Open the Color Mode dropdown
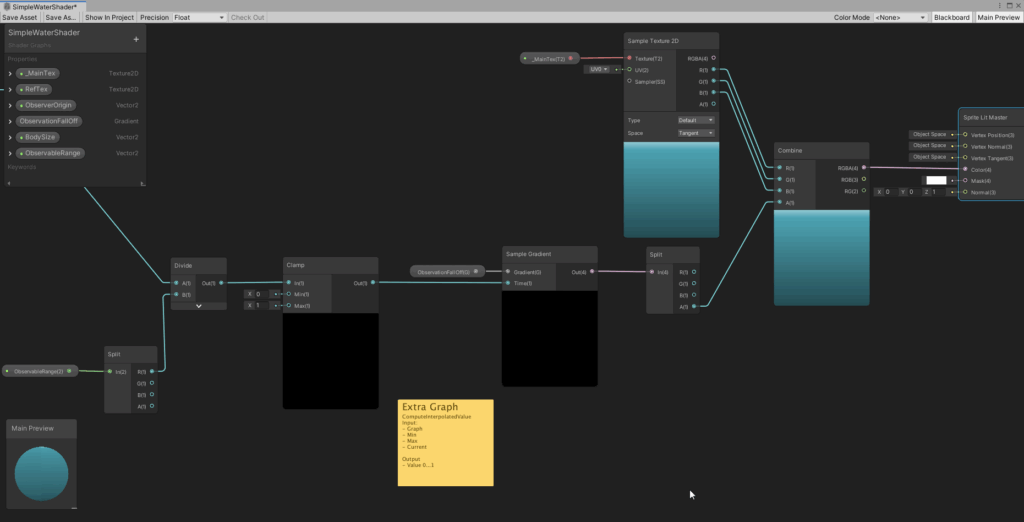This screenshot has height=522, width=1024. click(x=900, y=17)
